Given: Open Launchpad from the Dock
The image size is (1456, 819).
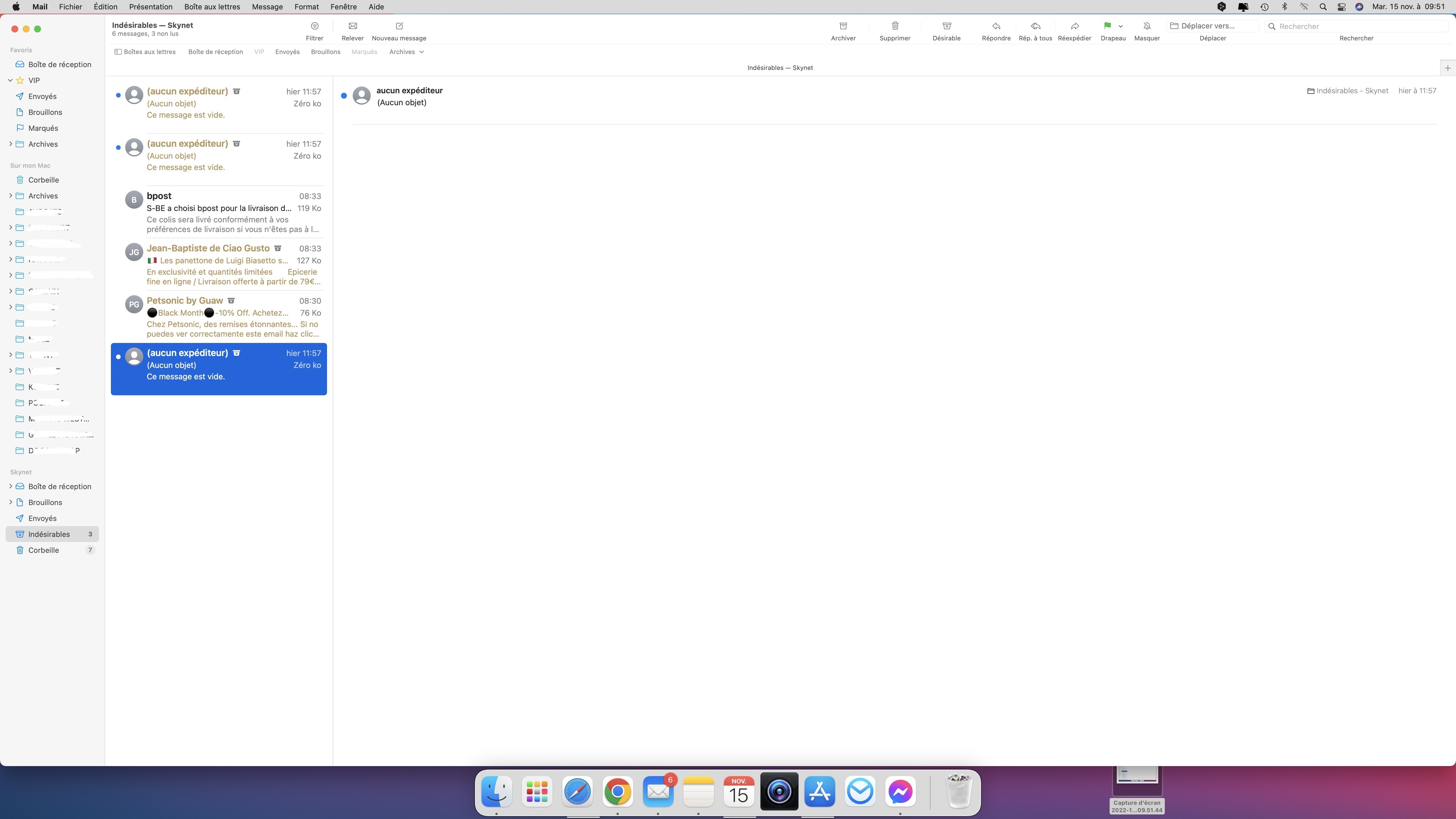Looking at the screenshot, I should (x=537, y=791).
